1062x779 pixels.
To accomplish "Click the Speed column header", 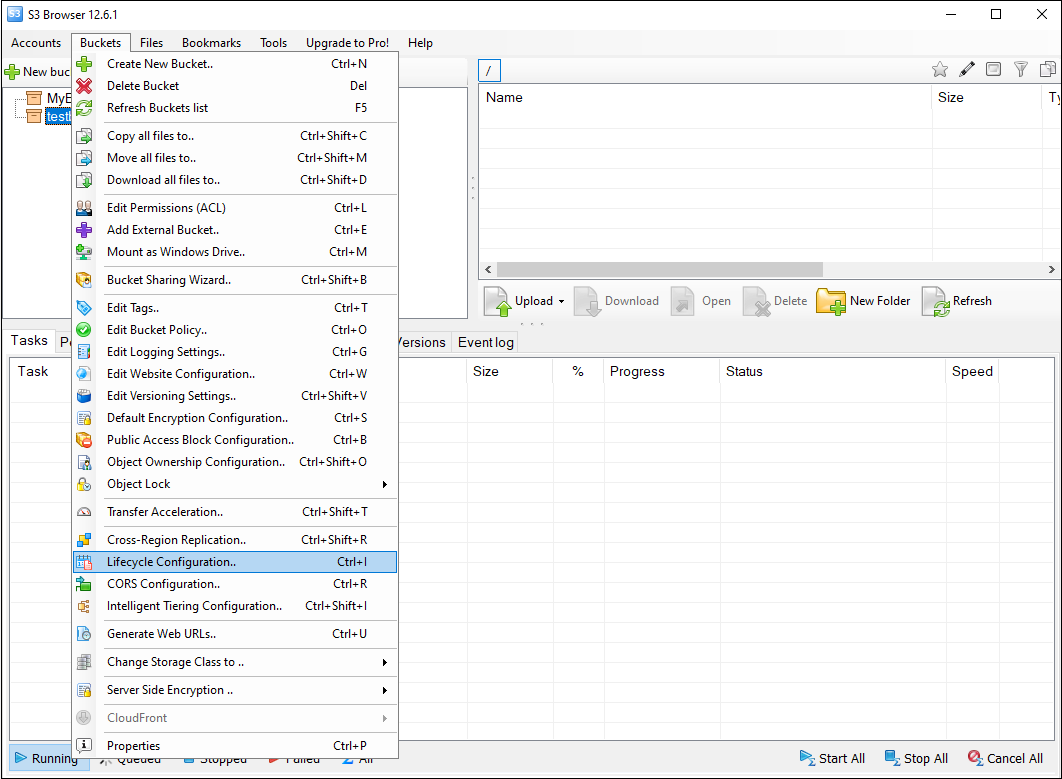I will coord(973,372).
